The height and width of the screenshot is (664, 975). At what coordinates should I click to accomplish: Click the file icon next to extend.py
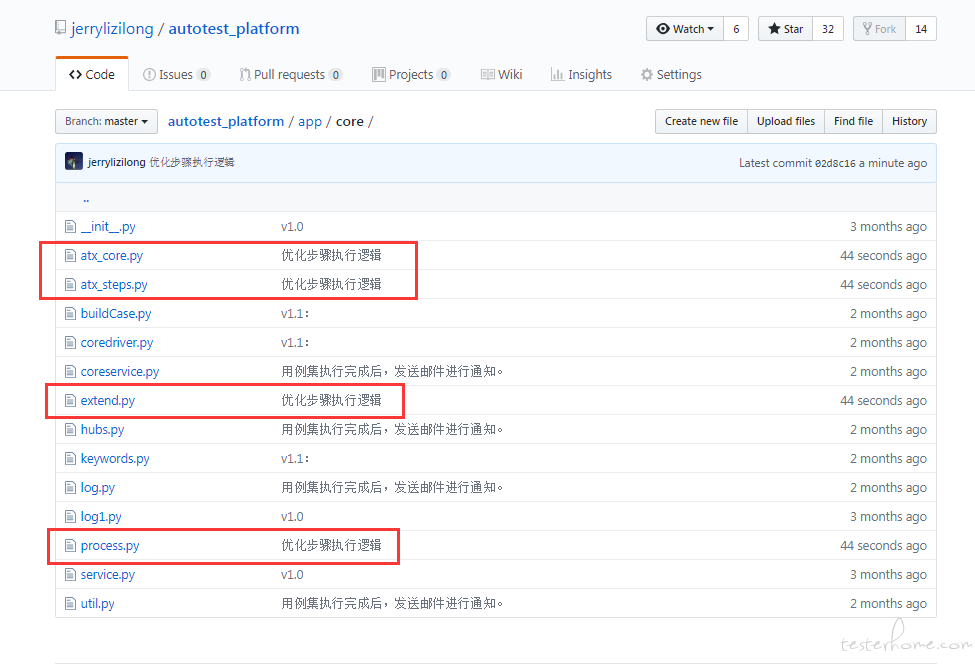click(71, 400)
